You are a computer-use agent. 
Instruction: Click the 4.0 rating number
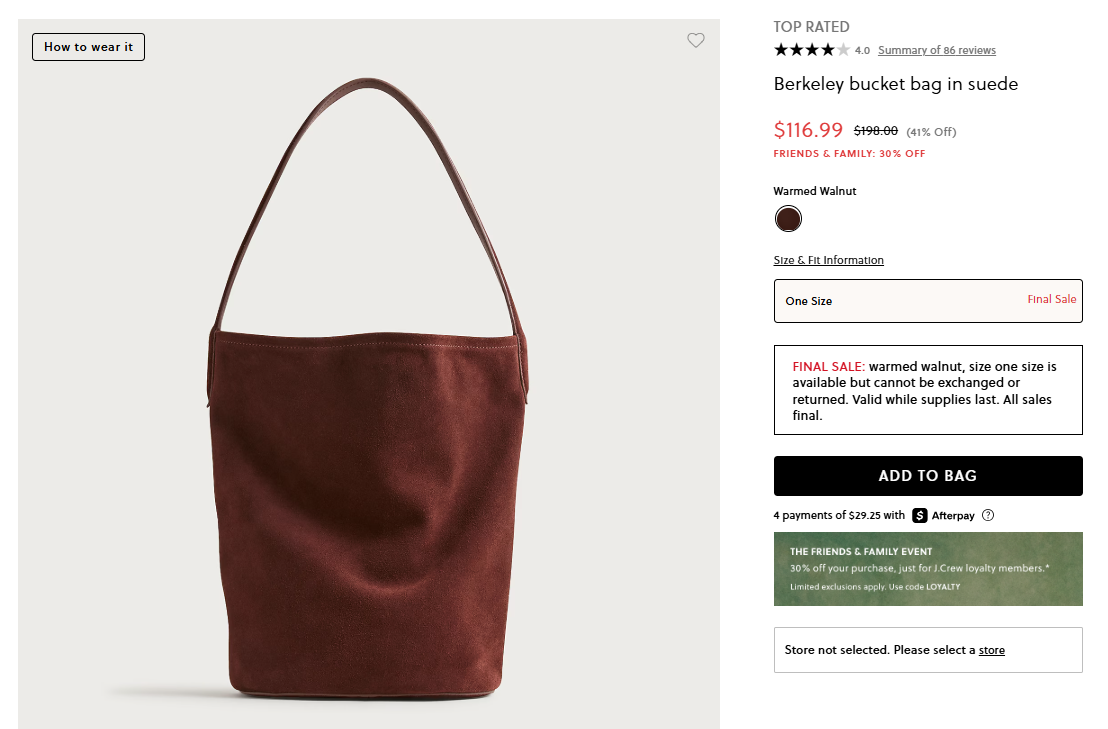[x=862, y=50]
